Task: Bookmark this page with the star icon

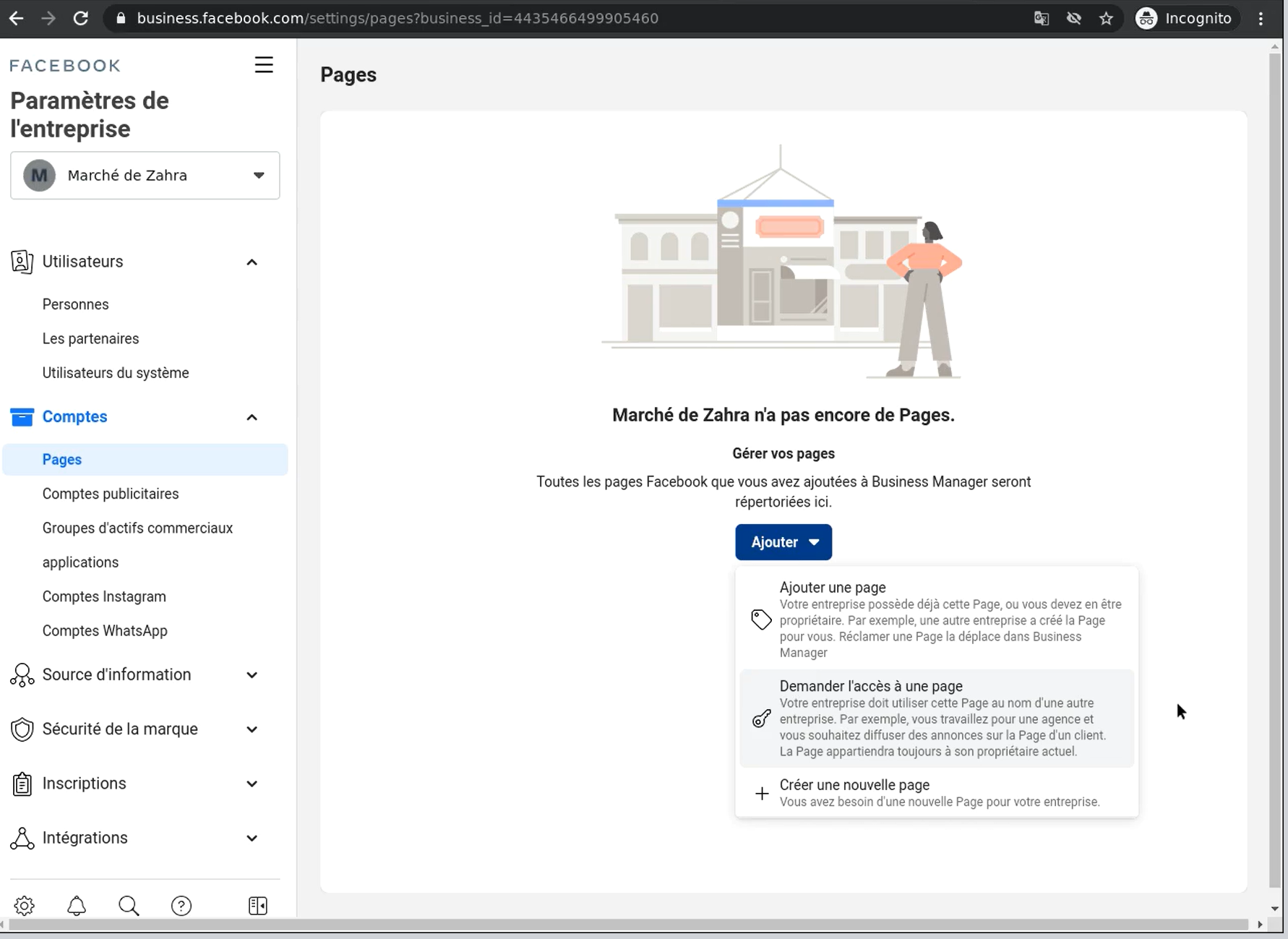Action: pyautogui.click(x=1106, y=19)
